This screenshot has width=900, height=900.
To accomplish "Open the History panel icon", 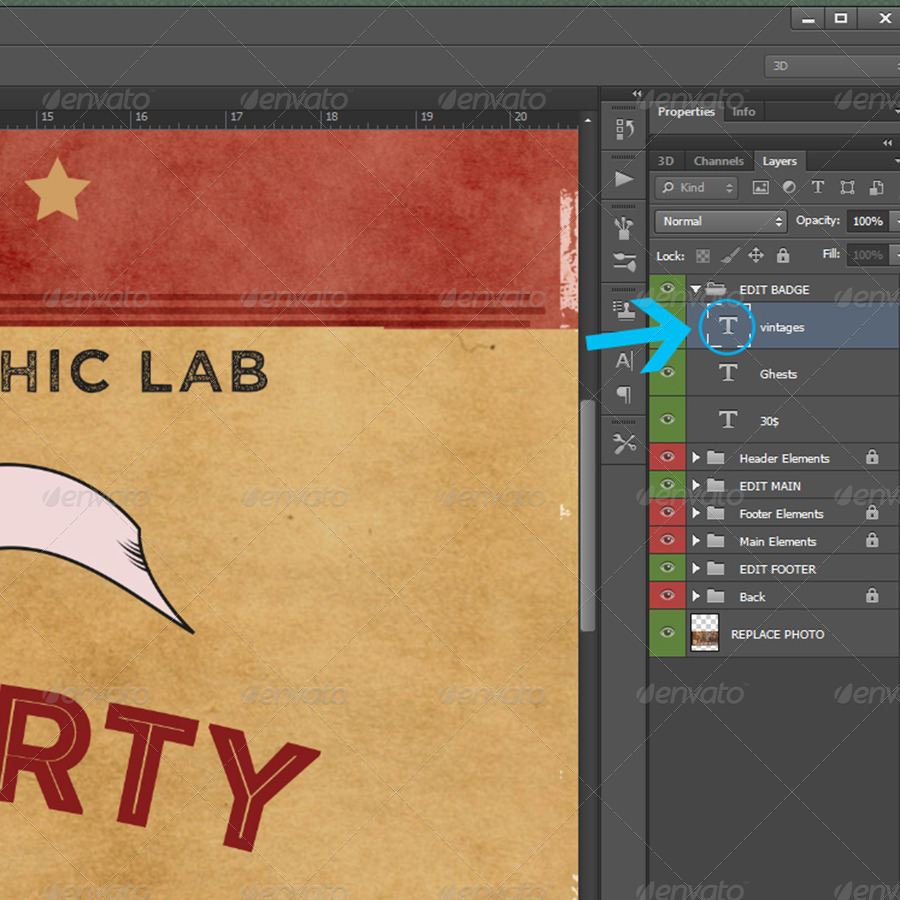I will (625, 129).
